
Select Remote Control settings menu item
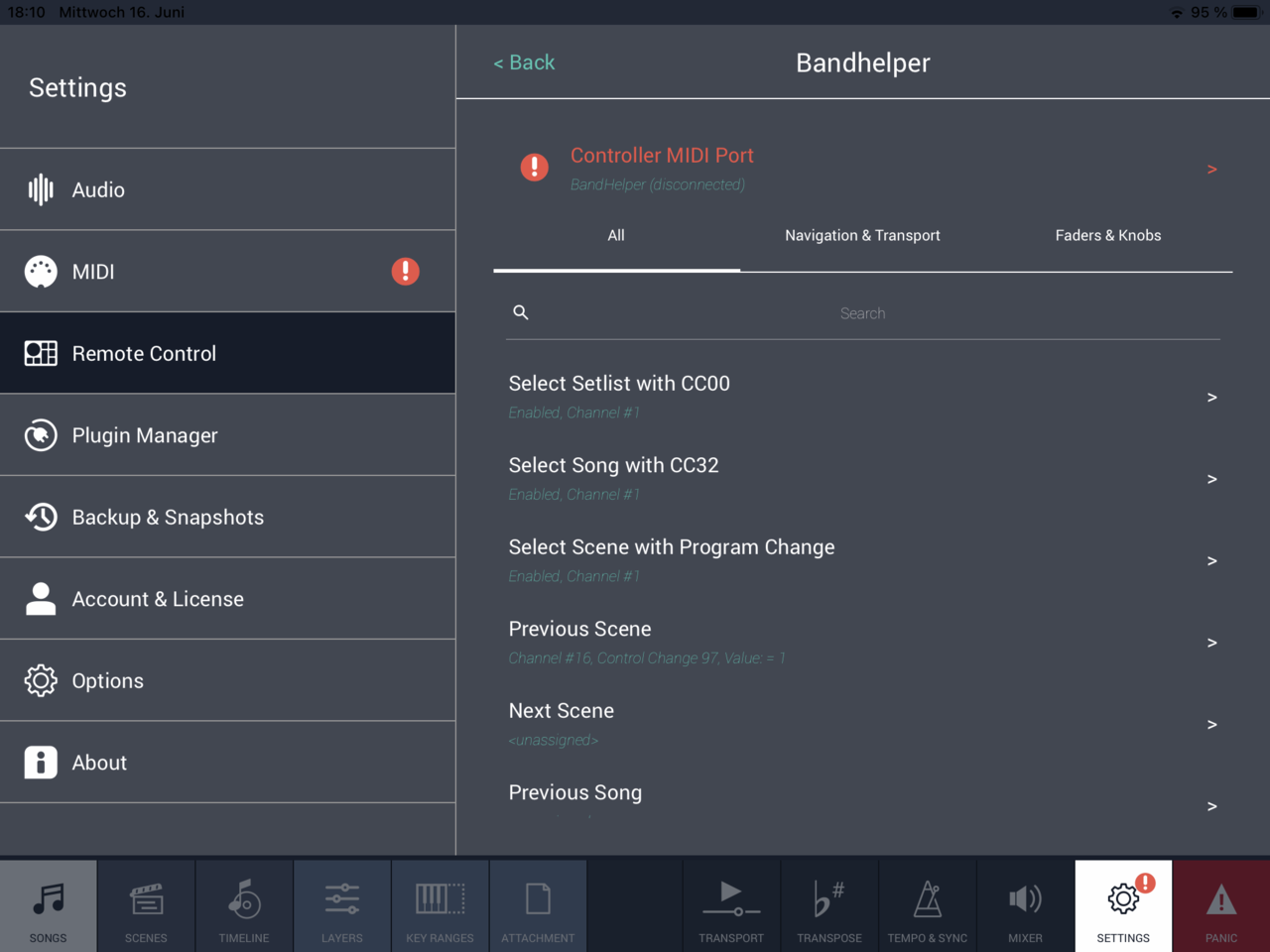tap(227, 353)
